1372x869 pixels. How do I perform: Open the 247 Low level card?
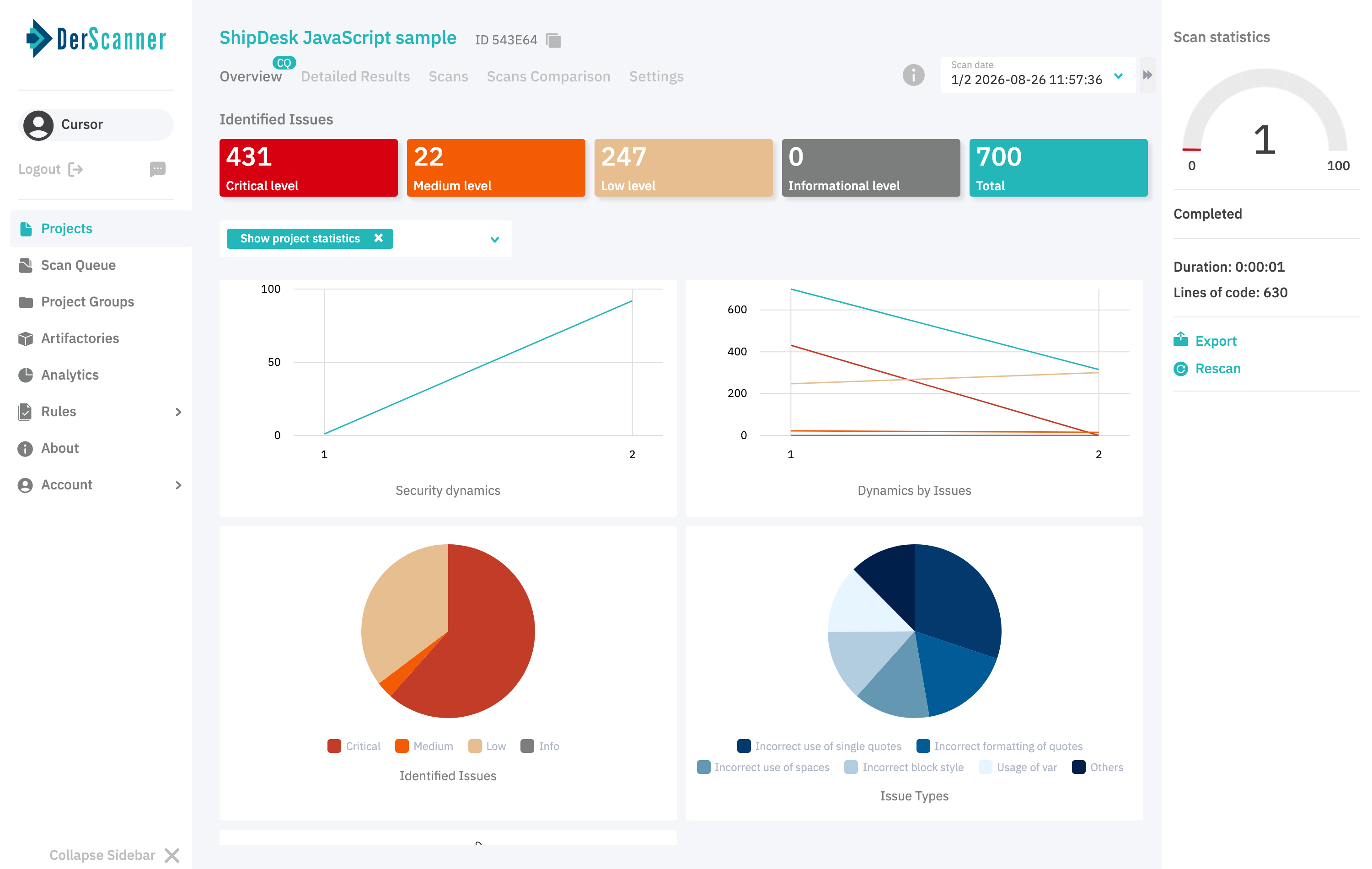tap(683, 167)
